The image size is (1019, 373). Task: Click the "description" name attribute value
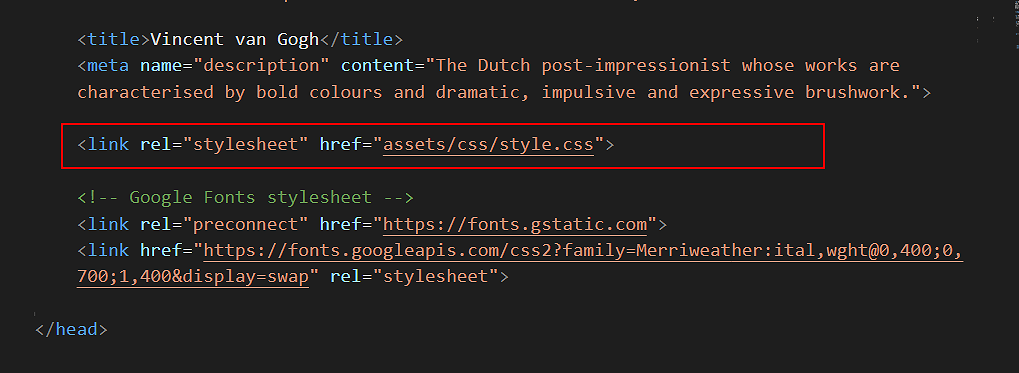[x=261, y=66]
